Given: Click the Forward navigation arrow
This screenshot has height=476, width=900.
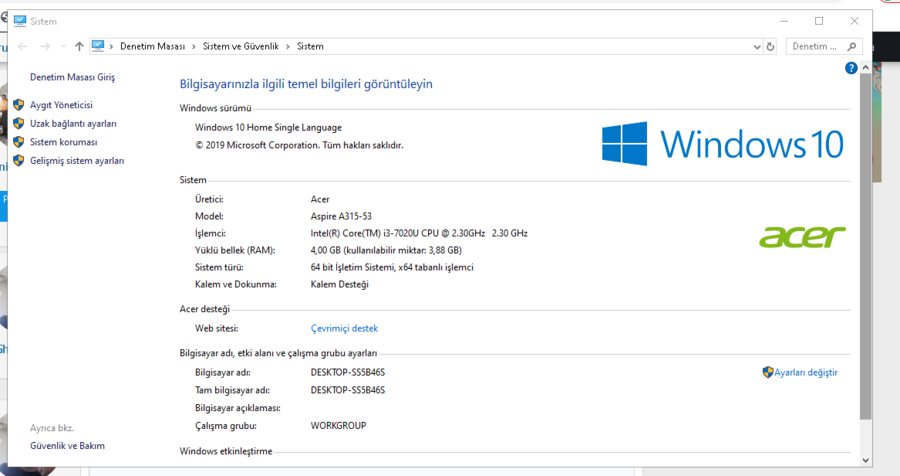Looking at the screenshot, I should 45,47.
